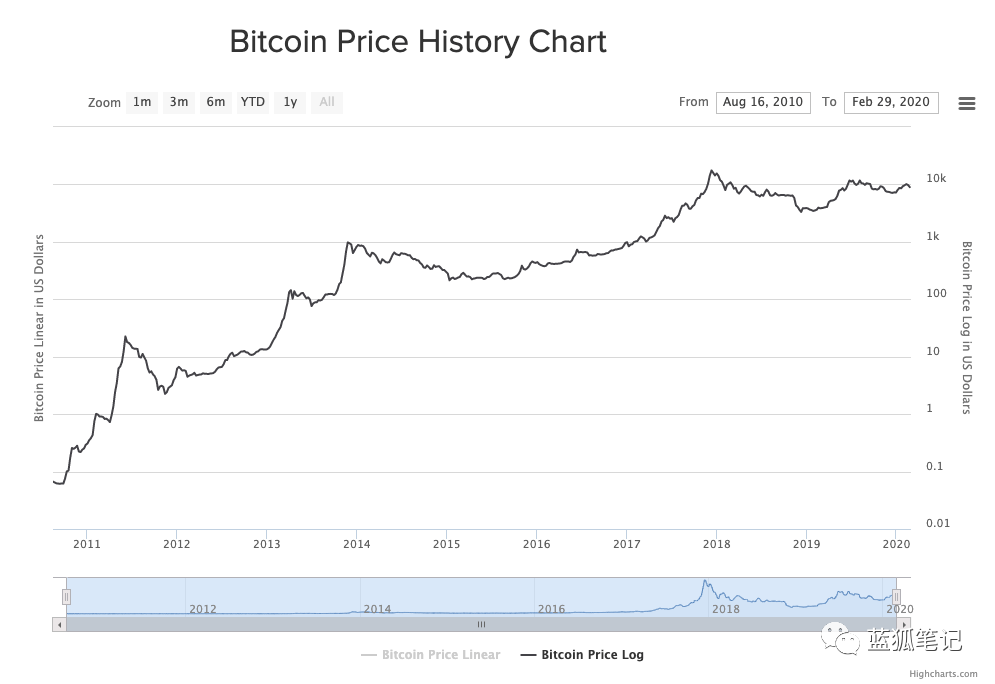Viewport: 995px width, 684px height.
Task: Click the WeChat logo watermark
Action: (x=841, y=638)
